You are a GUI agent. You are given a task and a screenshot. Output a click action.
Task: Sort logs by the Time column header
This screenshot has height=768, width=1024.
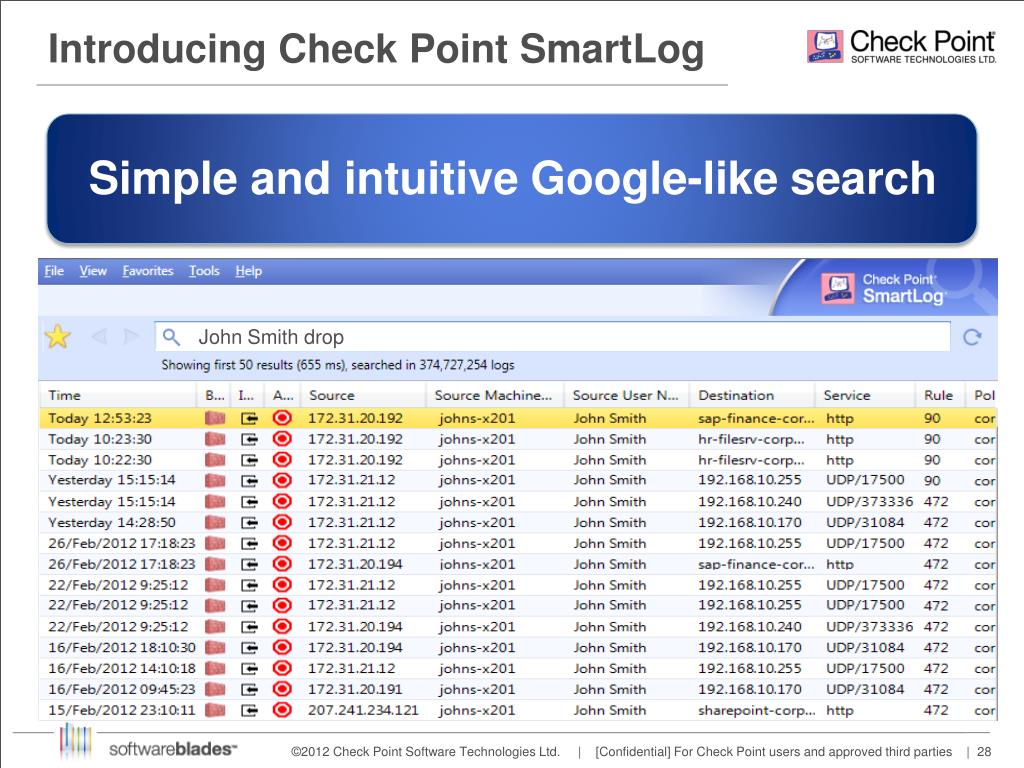(65, 395)
